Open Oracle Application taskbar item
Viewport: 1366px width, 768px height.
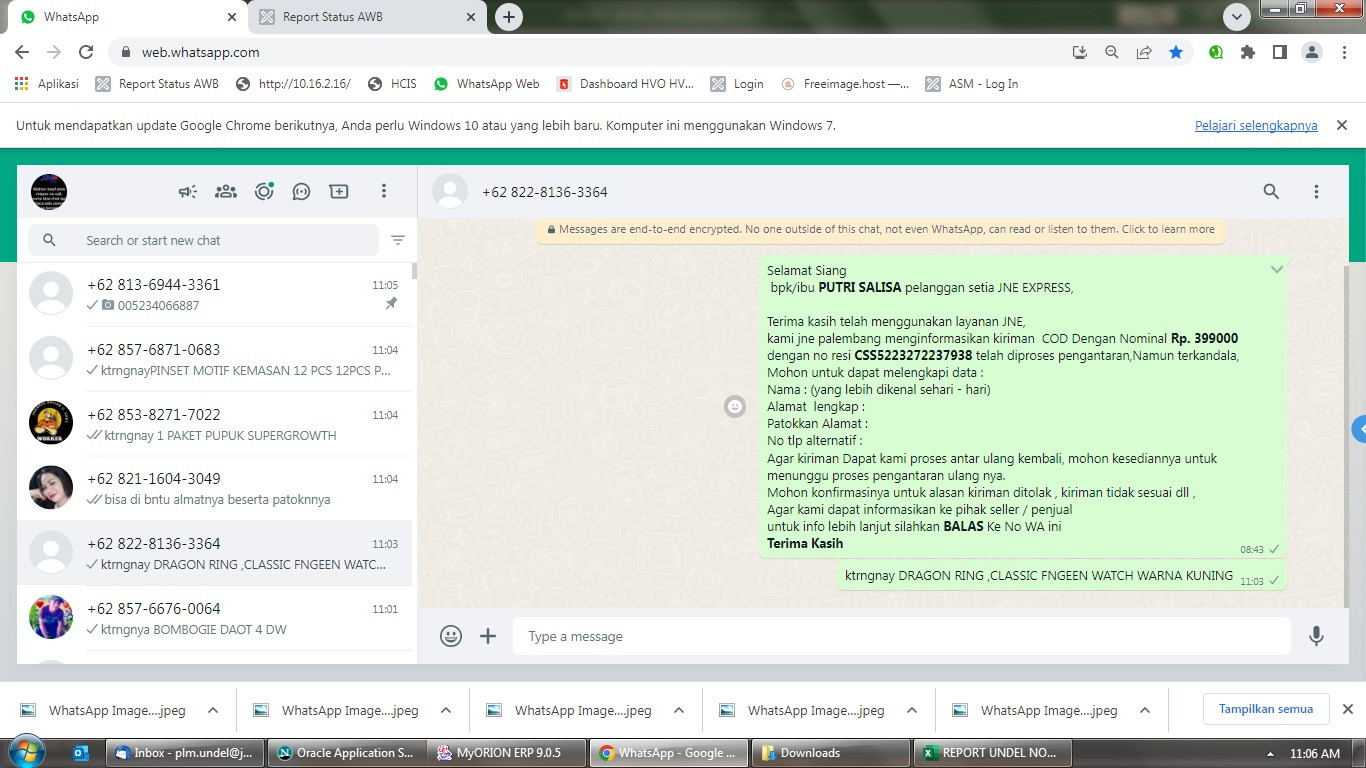click(347, 753)
